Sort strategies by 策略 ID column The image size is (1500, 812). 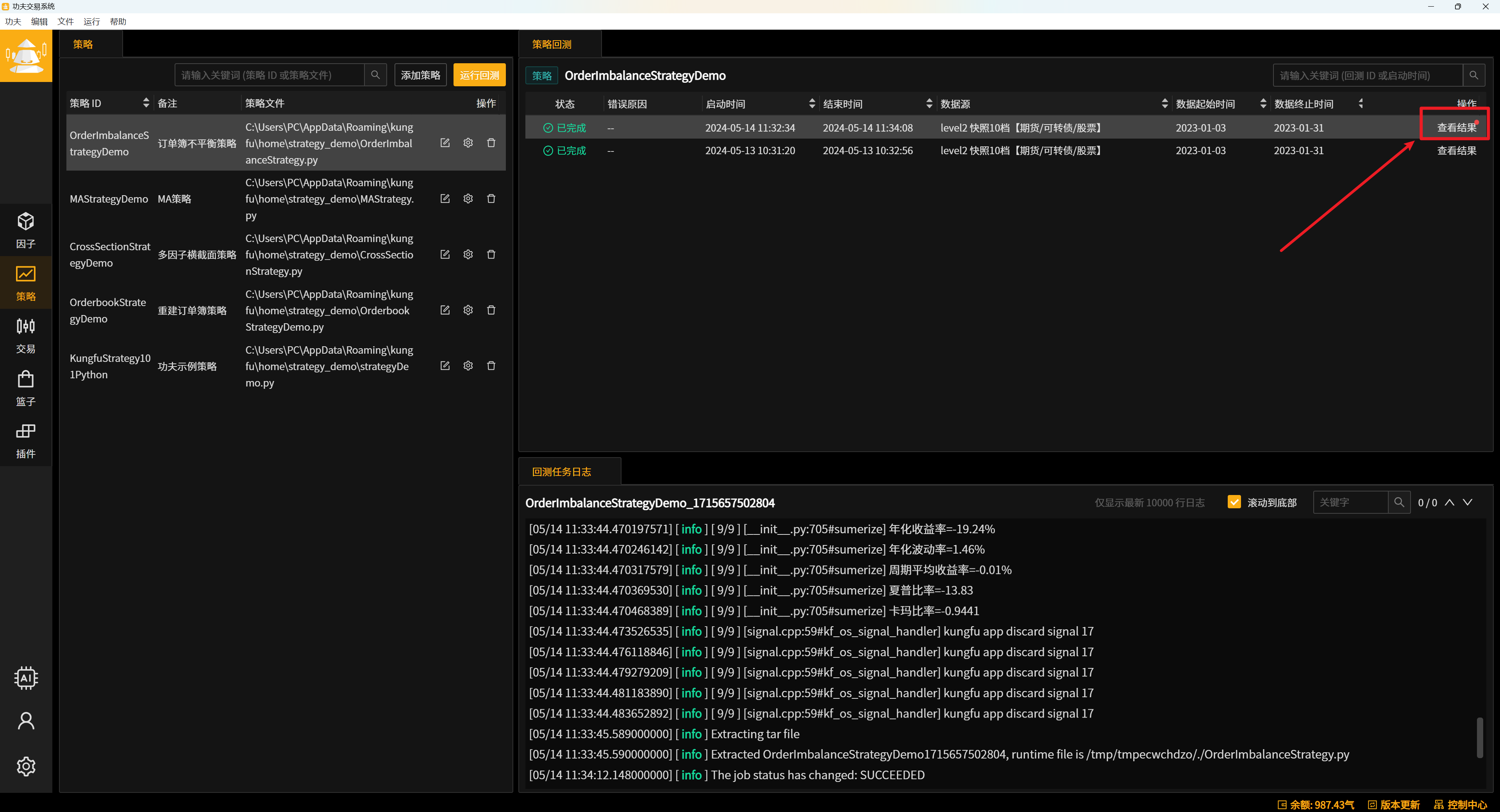(x=146, y=103)
